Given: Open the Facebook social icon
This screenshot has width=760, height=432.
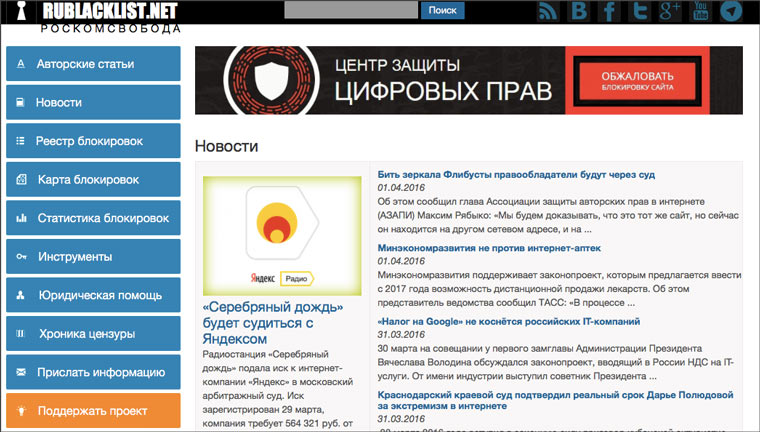Looking at the screenshot, I should coord(609,11).
